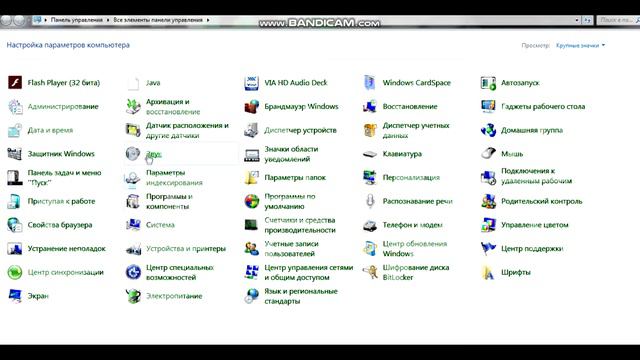This screenshot has height=360, width=640.
Task: Open the Учетные записи пользователей icon
Action: [252, 249]
